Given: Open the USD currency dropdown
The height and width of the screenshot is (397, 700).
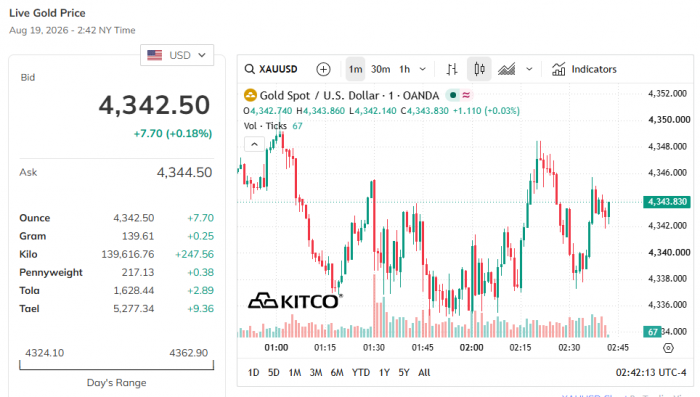Looking at the screenshot, I should (177, 55).
